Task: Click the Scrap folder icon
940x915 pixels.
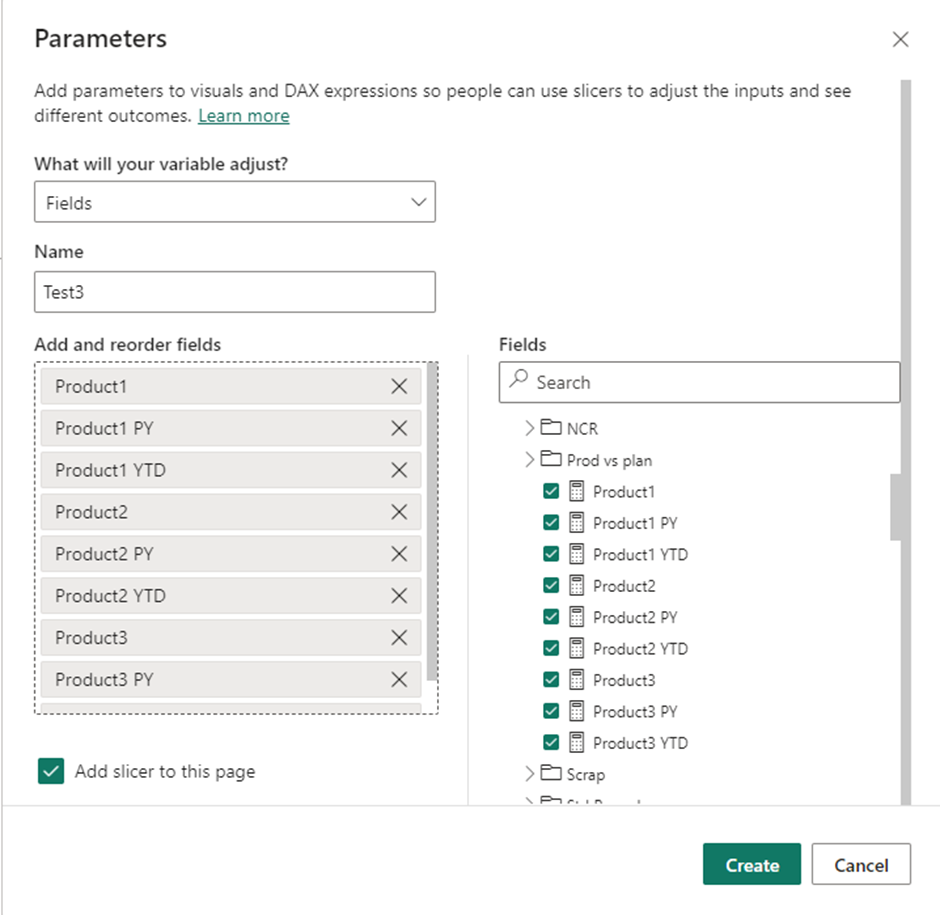Action: (x=551, y=772)
